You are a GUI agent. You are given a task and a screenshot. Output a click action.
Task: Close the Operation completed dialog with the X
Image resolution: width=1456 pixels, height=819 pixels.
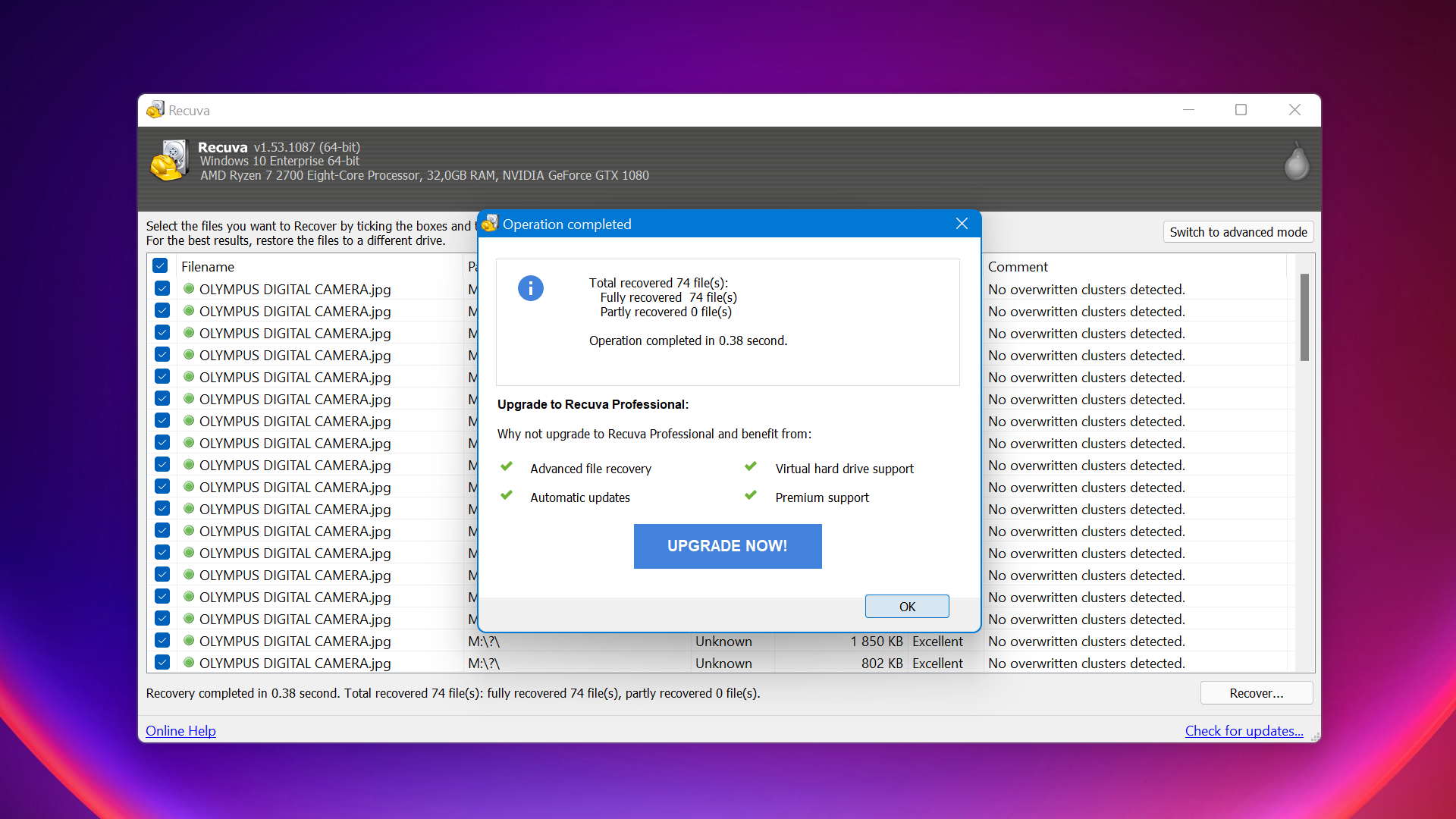point(962,224)
